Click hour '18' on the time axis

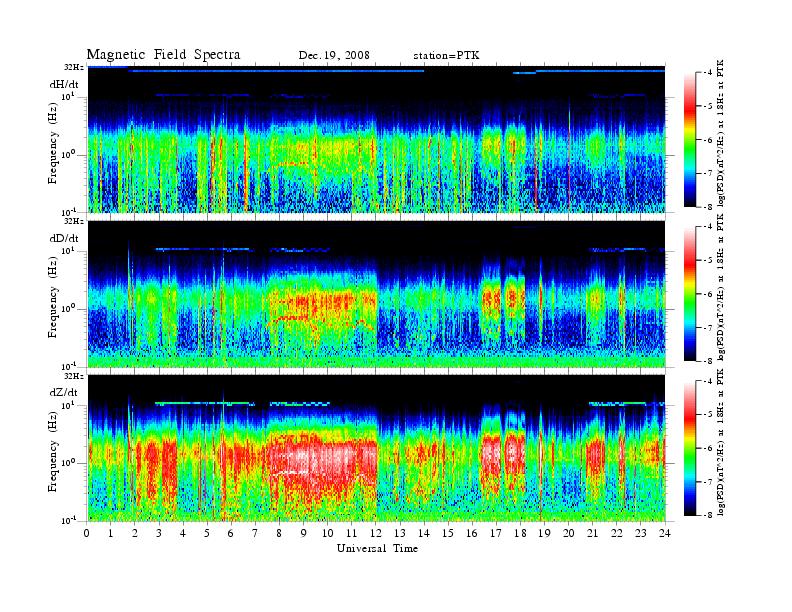click(520, 533)
